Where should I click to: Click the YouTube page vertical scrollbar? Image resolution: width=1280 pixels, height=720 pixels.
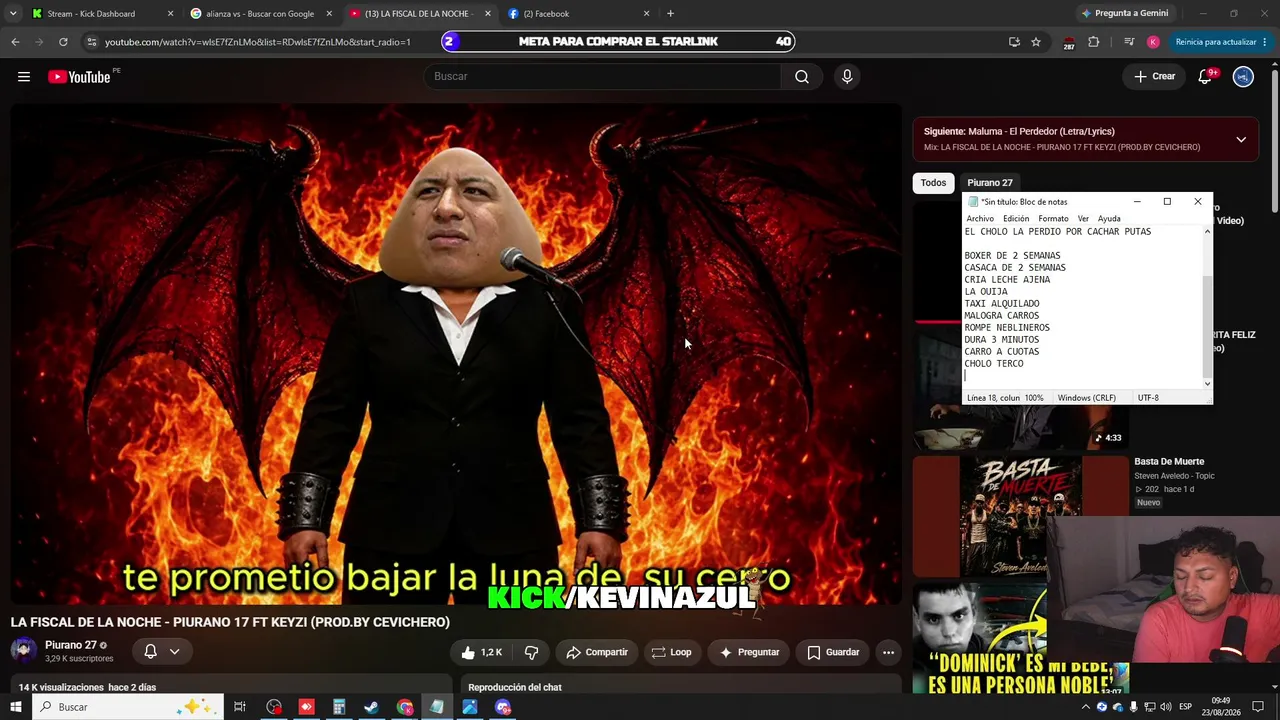pyautogui.click(x=1274, y=140)
